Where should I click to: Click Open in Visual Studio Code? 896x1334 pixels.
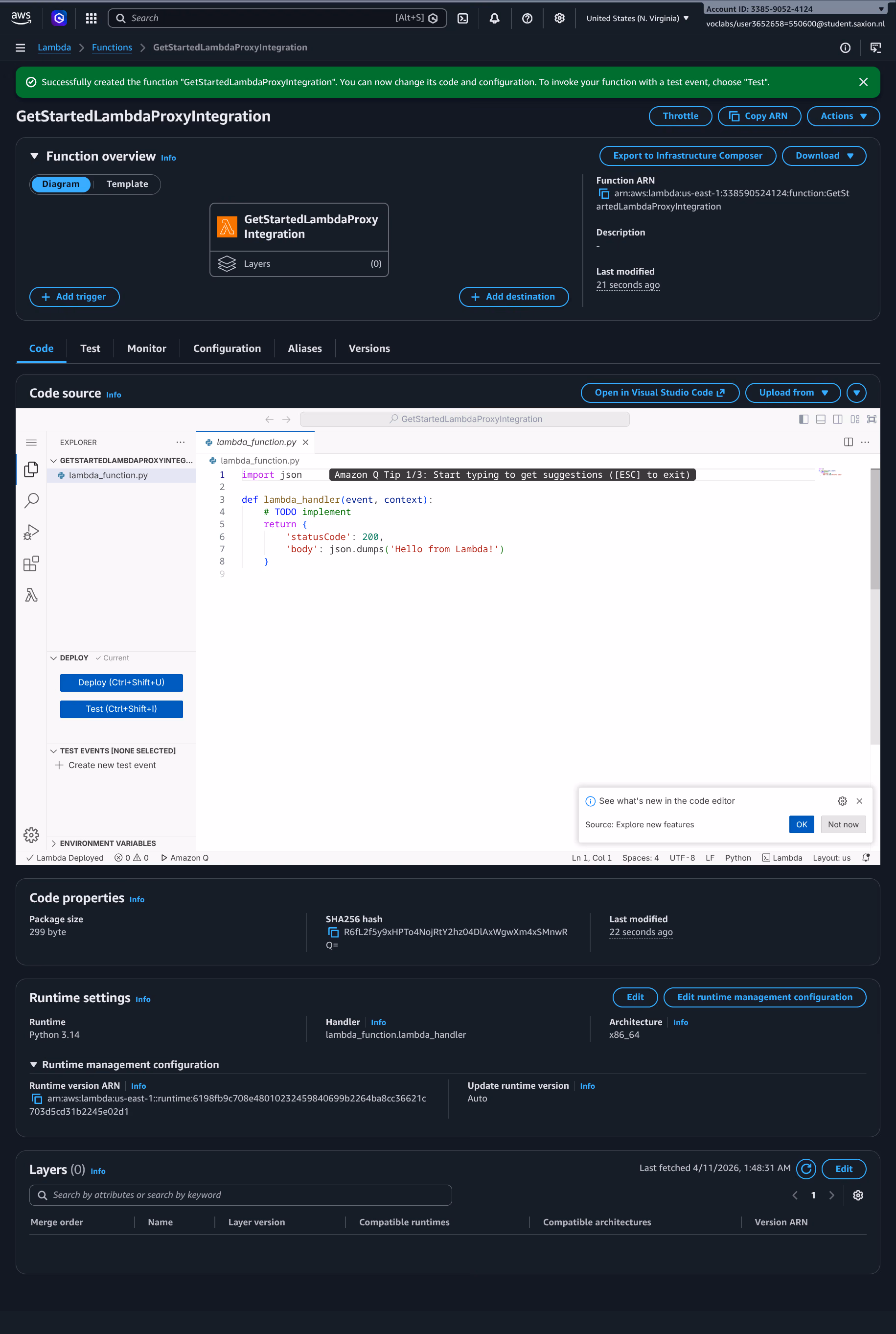tap(660, 393)
